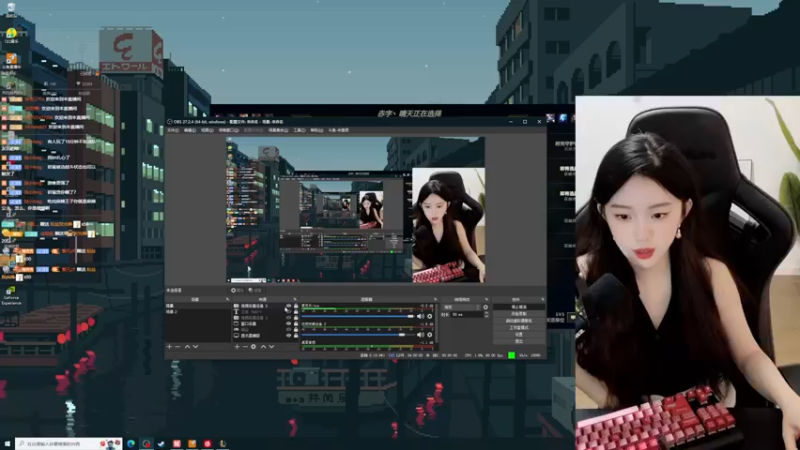
Task: Select the window capture source row
Action: (x=266, y=323)
